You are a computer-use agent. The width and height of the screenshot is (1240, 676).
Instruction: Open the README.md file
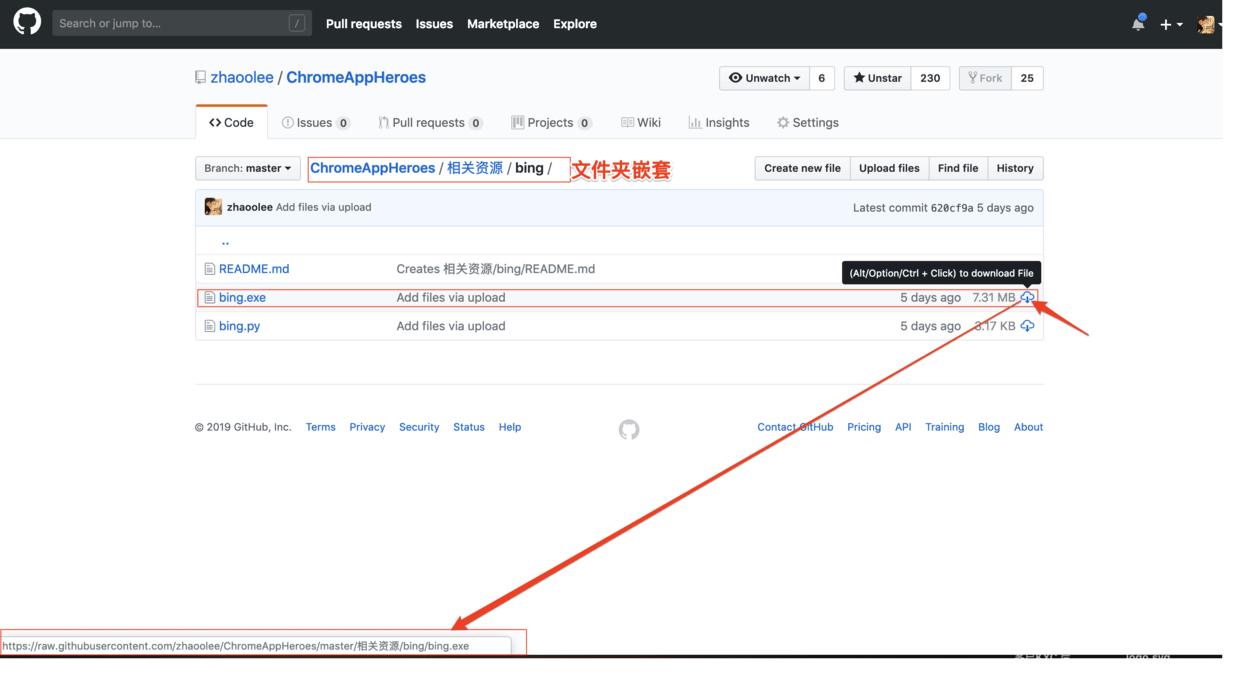pyautogui.click(x=253, y=268)
